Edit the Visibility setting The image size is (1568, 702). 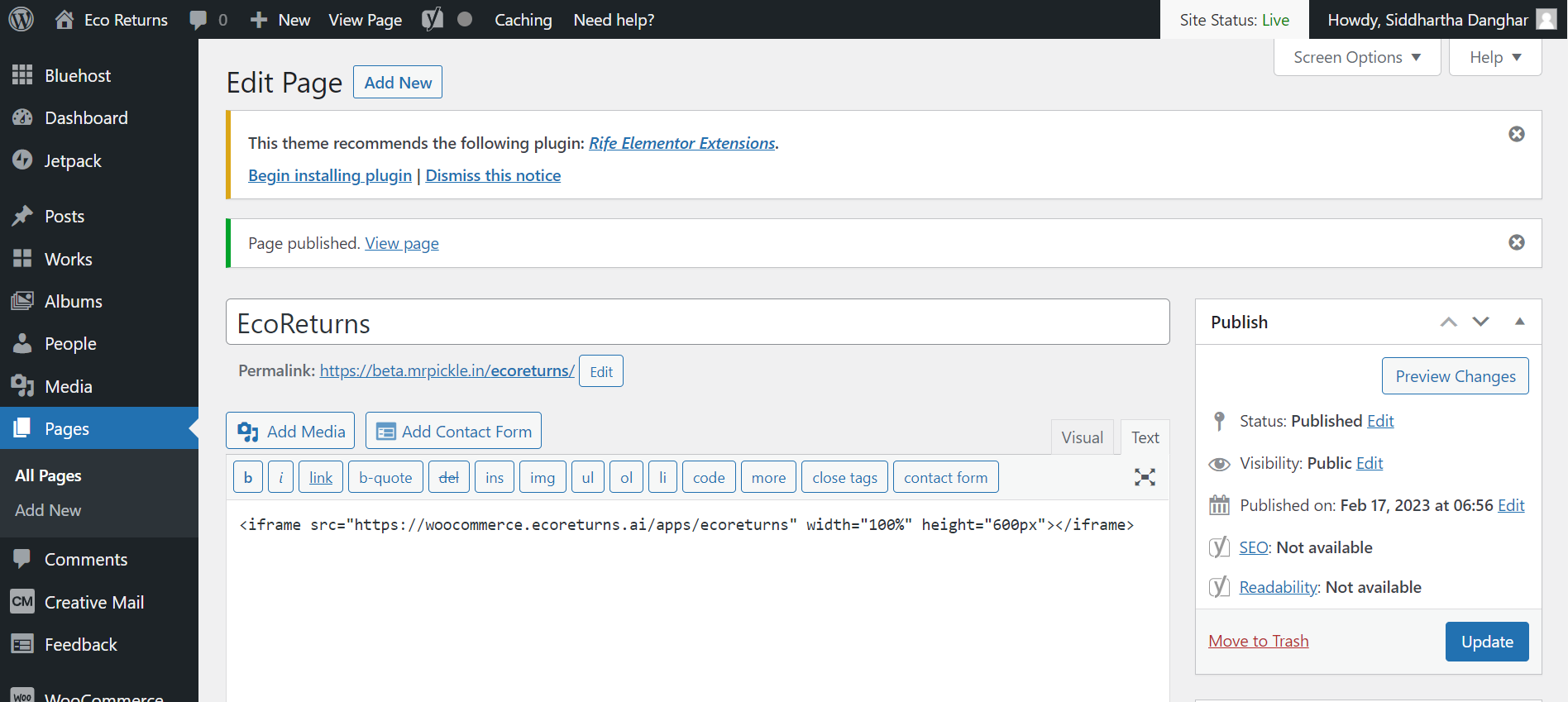click(x=1370, y=463)
